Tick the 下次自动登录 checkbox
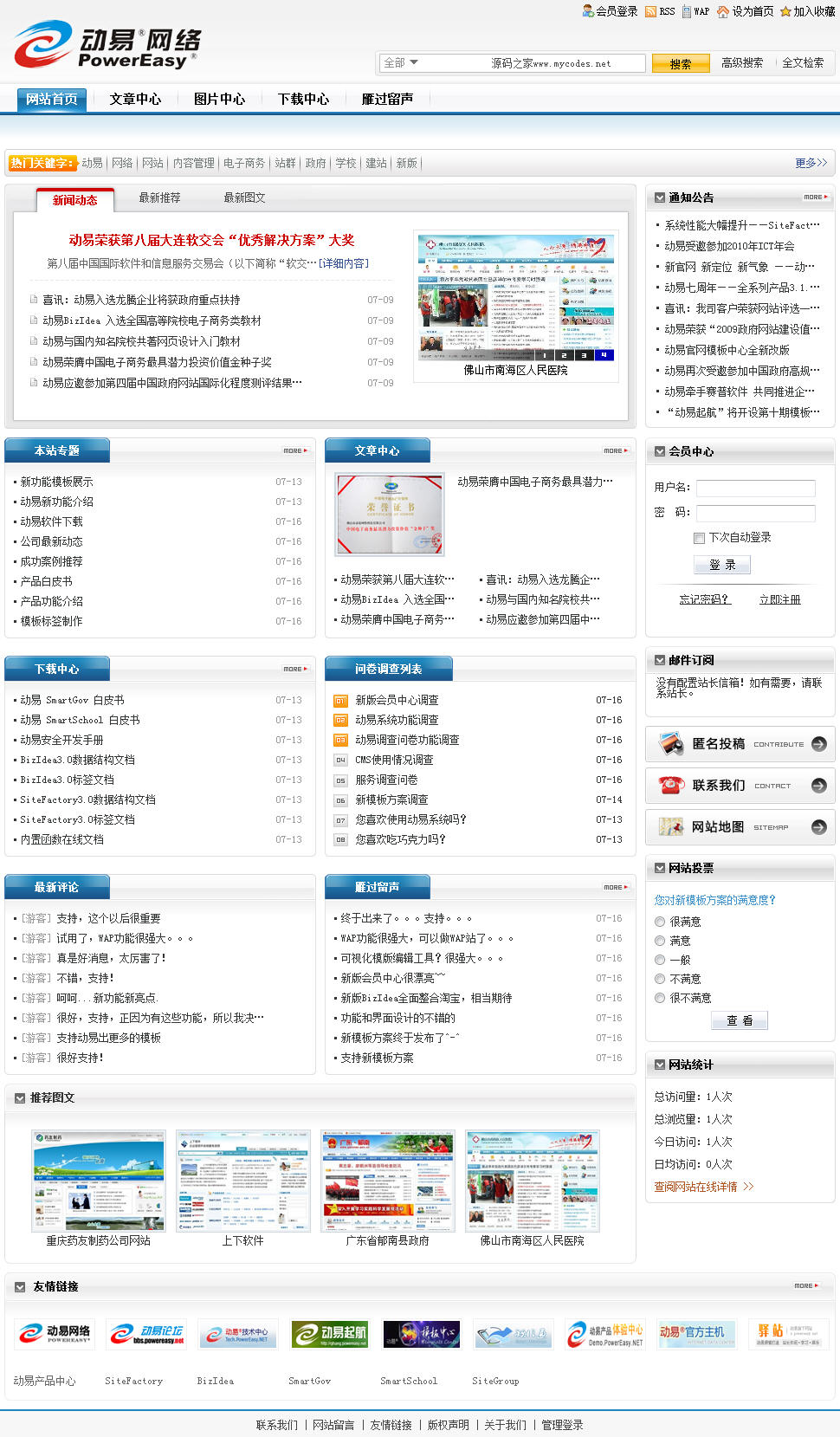 tap(699, 538)
